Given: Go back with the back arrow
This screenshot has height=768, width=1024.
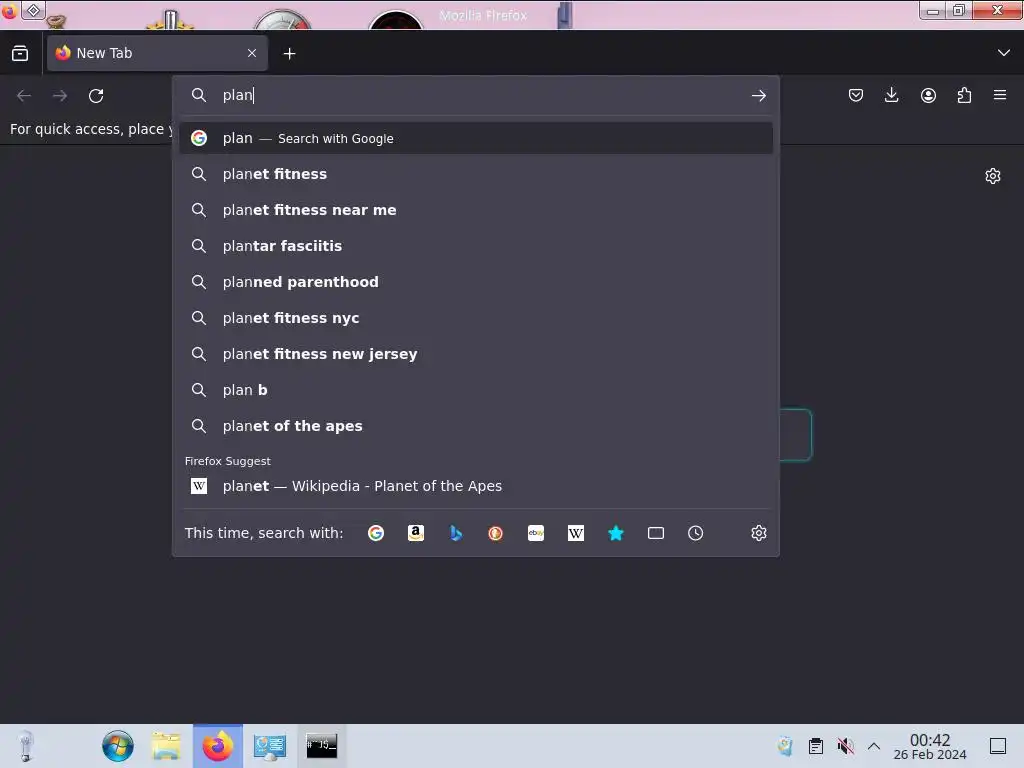Looking at the screenshot, I should (x=24, y=96).
